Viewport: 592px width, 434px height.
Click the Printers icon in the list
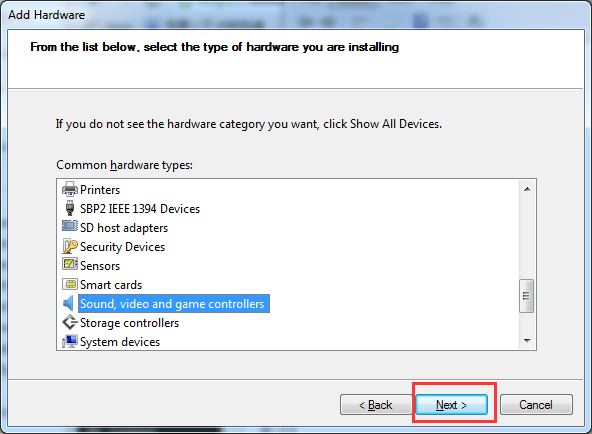coord(69,189)
